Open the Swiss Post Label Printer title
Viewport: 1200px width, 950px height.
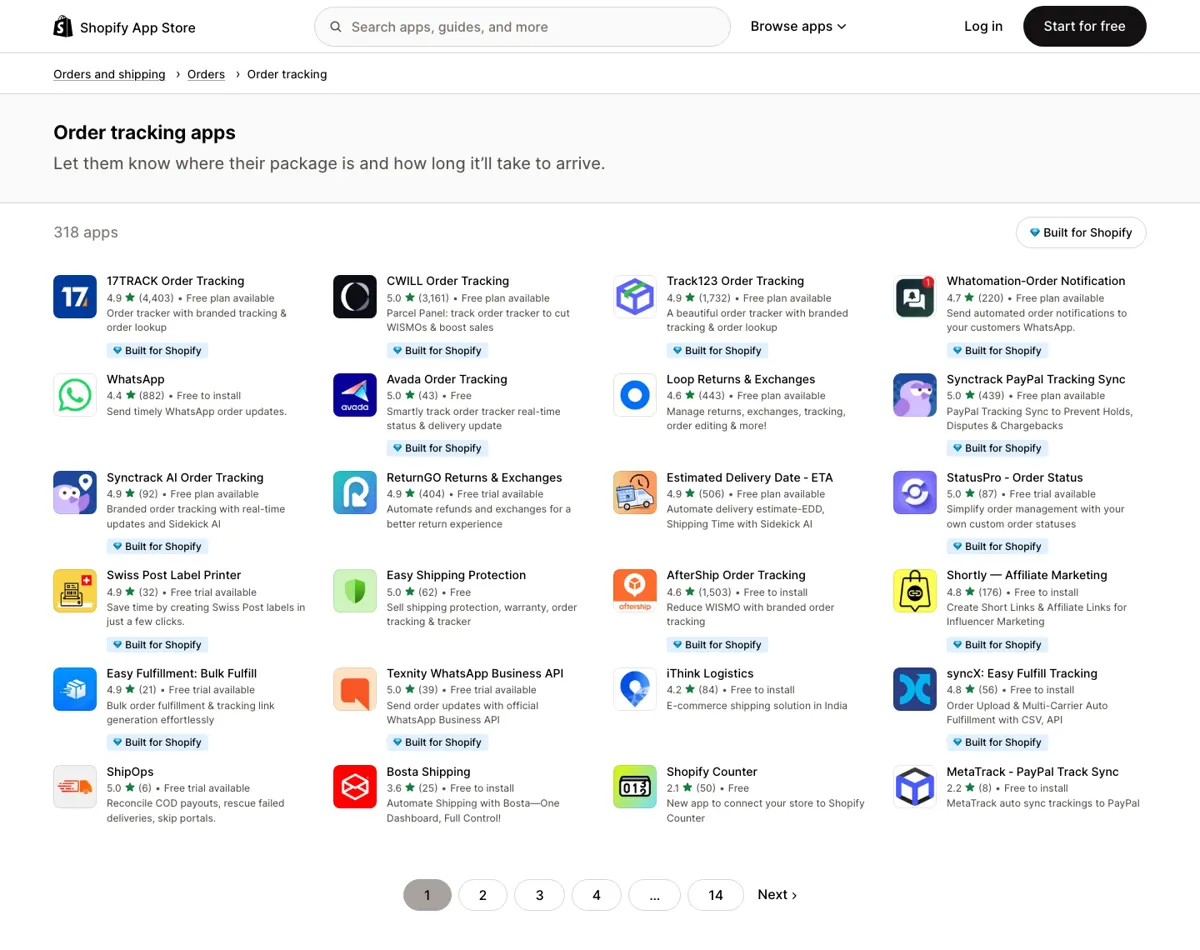coord(174,575)
